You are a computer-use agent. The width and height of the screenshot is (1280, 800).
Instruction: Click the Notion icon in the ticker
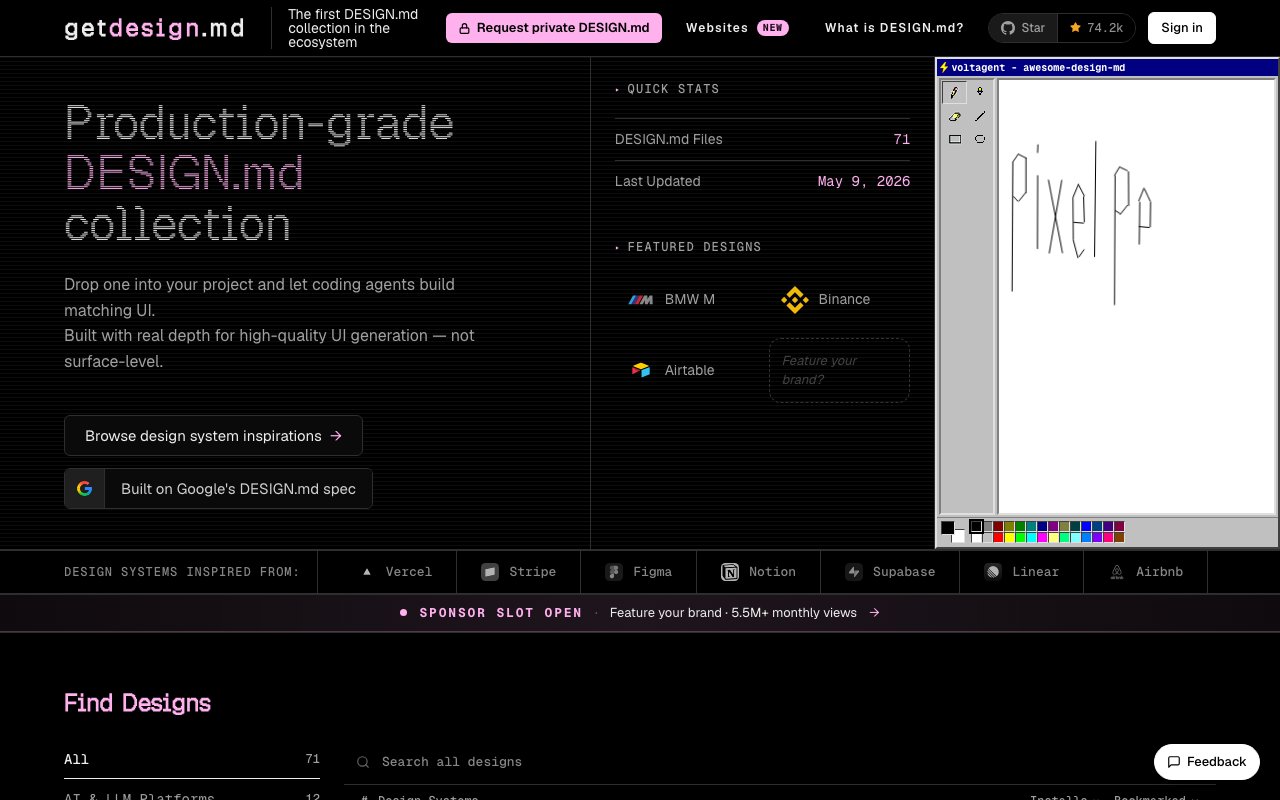click(x=730, y=572)
